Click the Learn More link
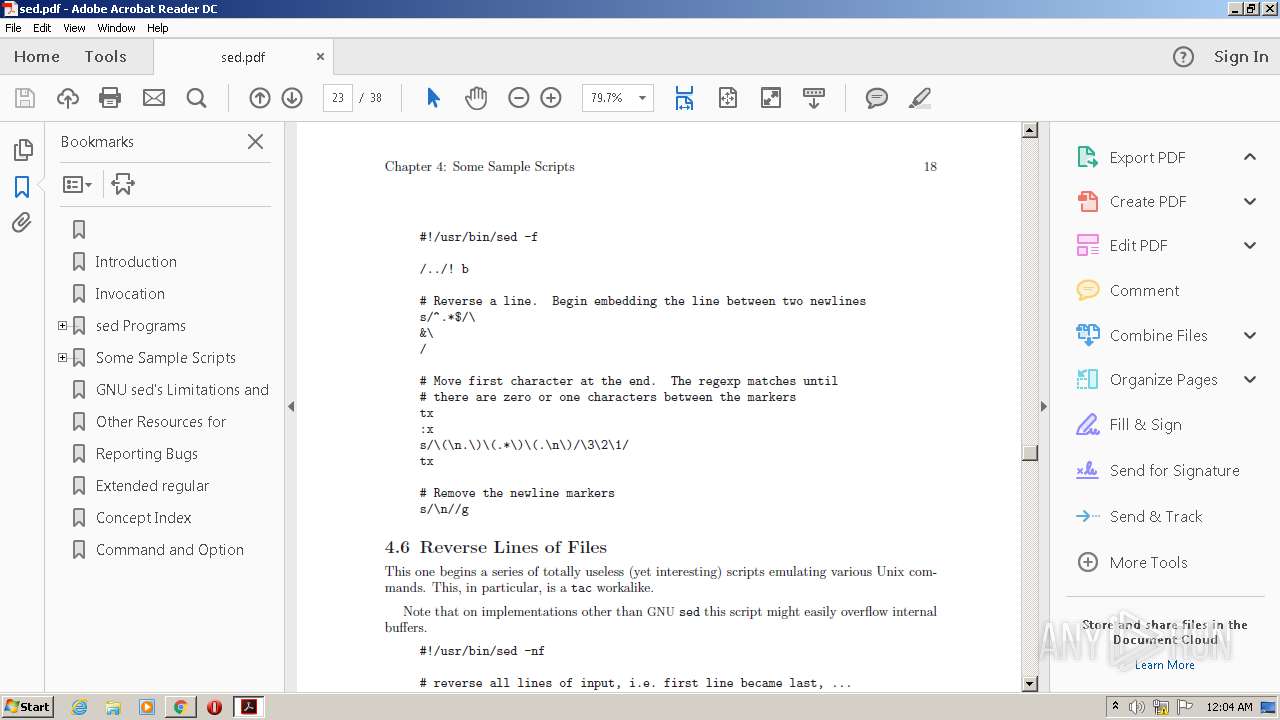The height and width of the screenshot is (720, 1280). tap(1164, 665)
